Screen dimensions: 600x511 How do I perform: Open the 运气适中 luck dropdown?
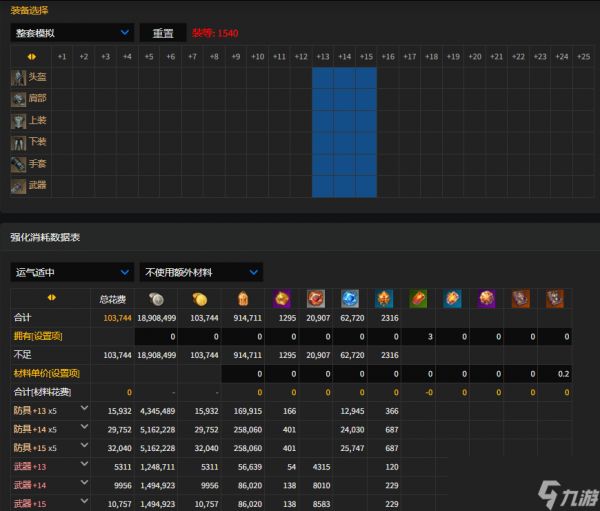click(72, 272)
